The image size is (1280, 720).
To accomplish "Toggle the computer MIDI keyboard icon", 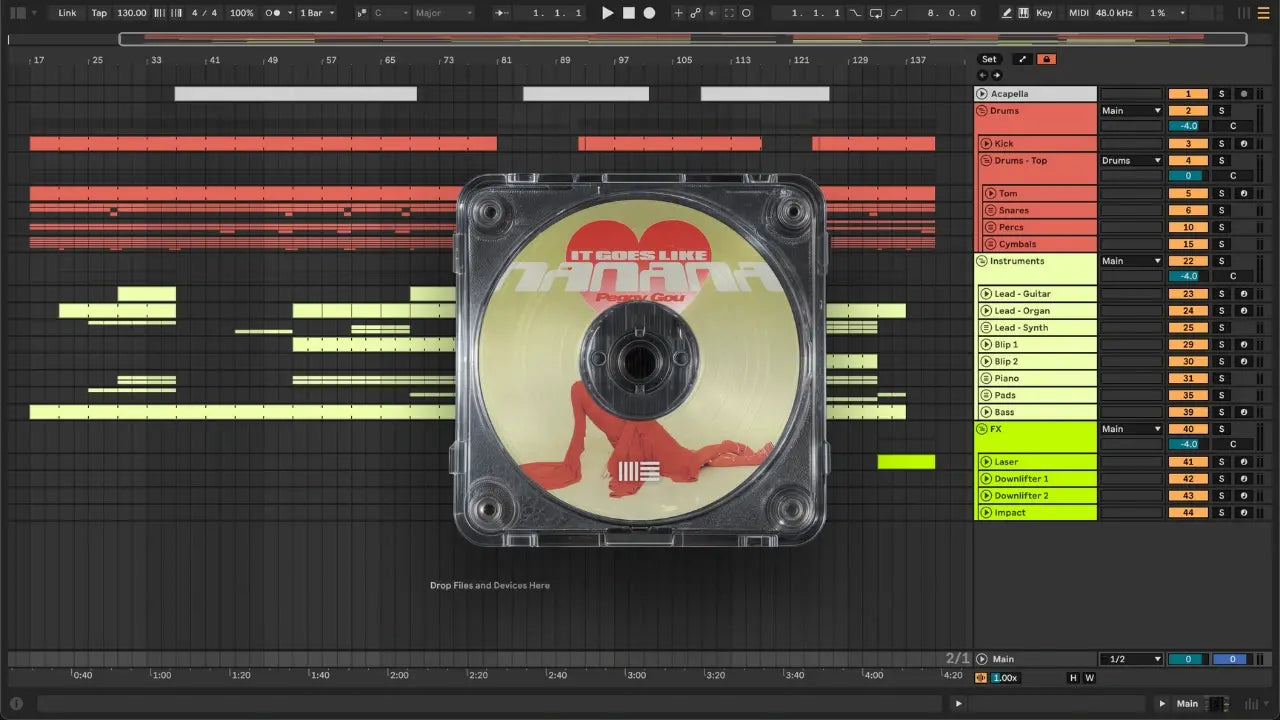I will coord(1024,13).
